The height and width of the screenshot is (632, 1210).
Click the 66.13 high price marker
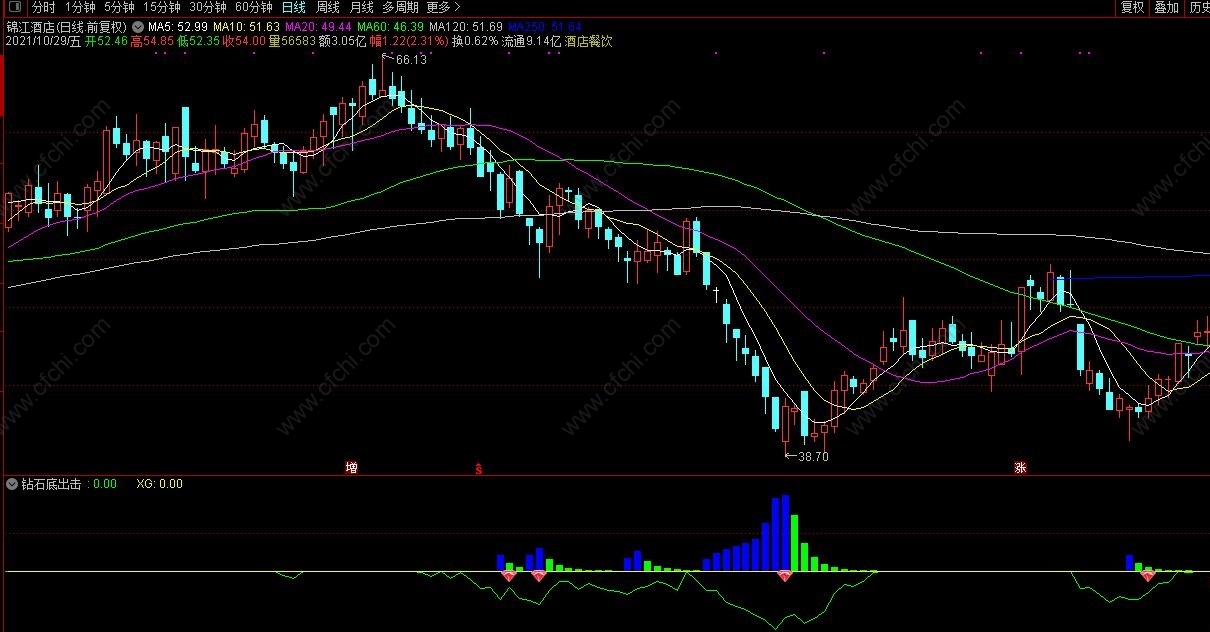click(411, 60)
